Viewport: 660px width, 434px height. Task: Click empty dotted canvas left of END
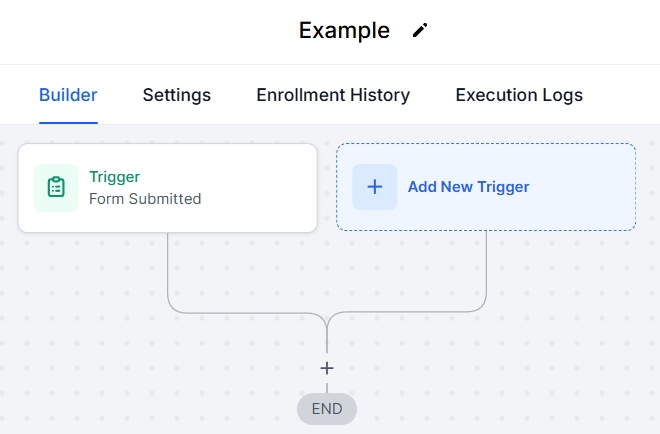150,390
